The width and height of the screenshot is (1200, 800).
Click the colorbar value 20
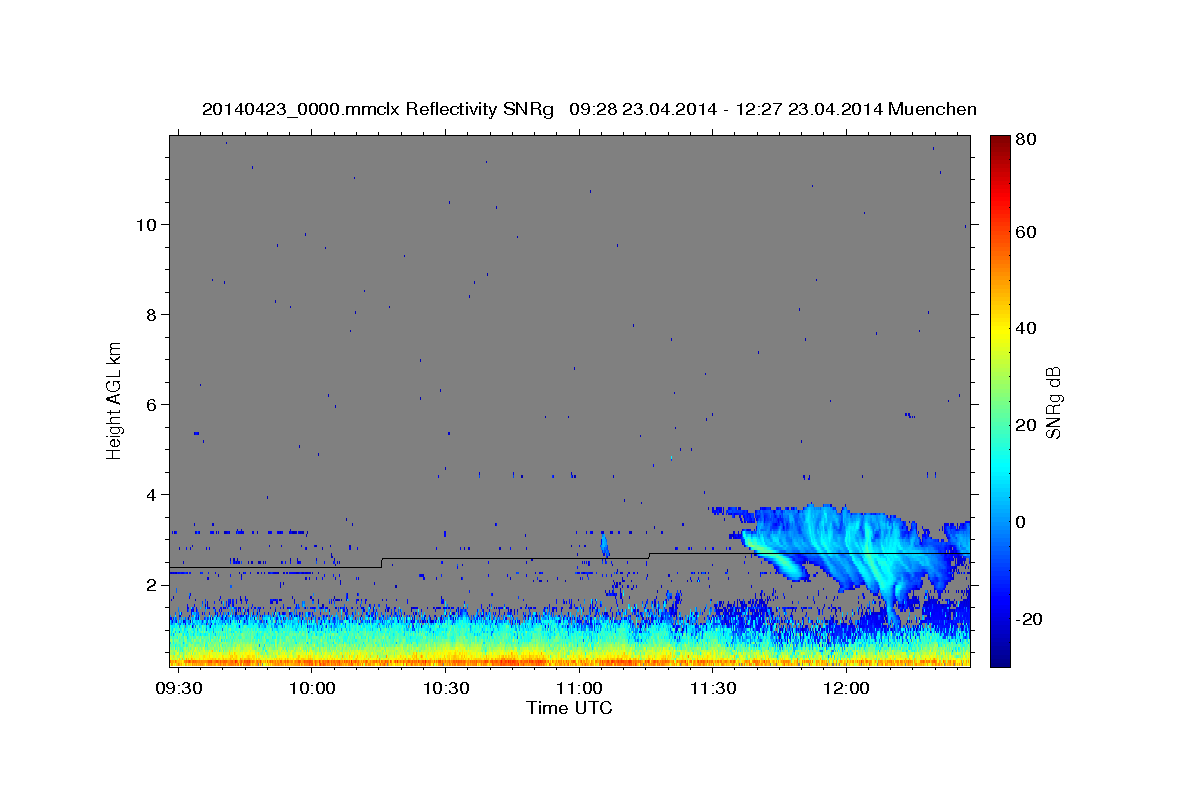click(1025, 425)
